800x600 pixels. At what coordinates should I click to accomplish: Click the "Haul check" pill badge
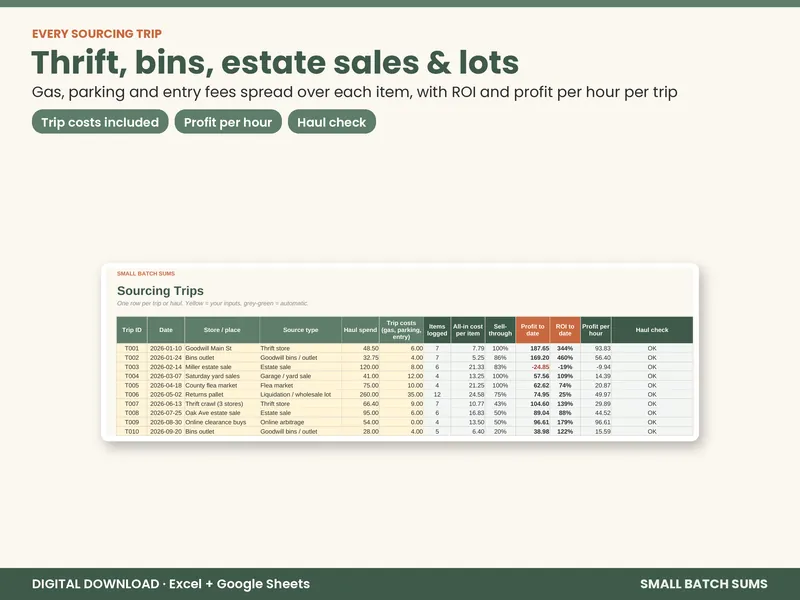[332, 122]
